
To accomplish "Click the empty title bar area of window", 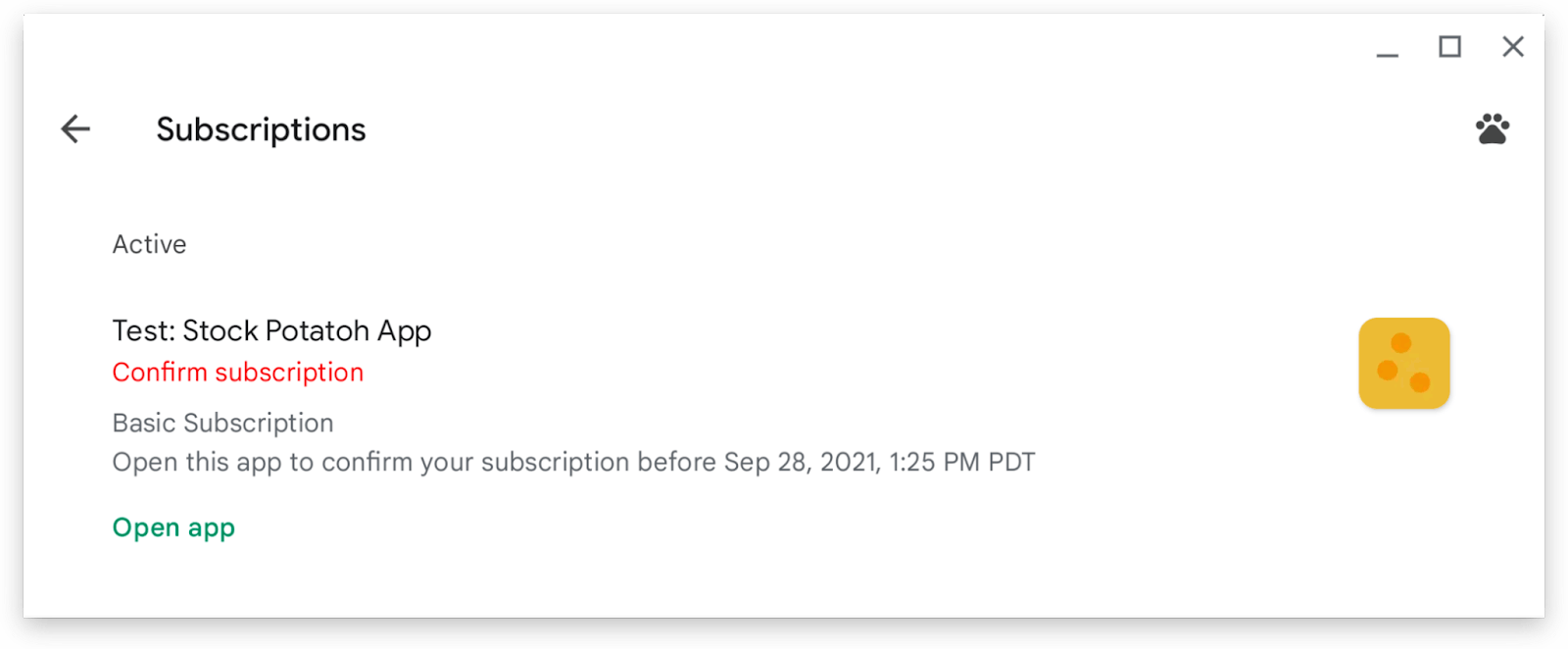I will 686,46.
